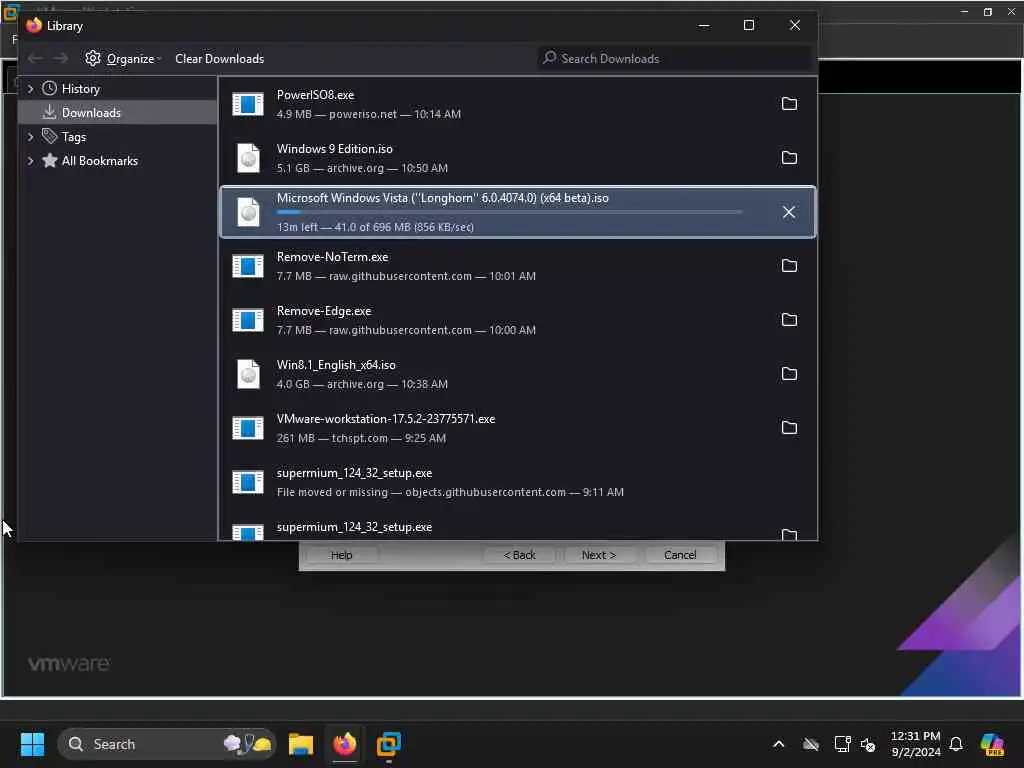Viewport: 1024px width, 768px height.
Task: Open File Explorer from the taskbar
Action: click(301, 744)
